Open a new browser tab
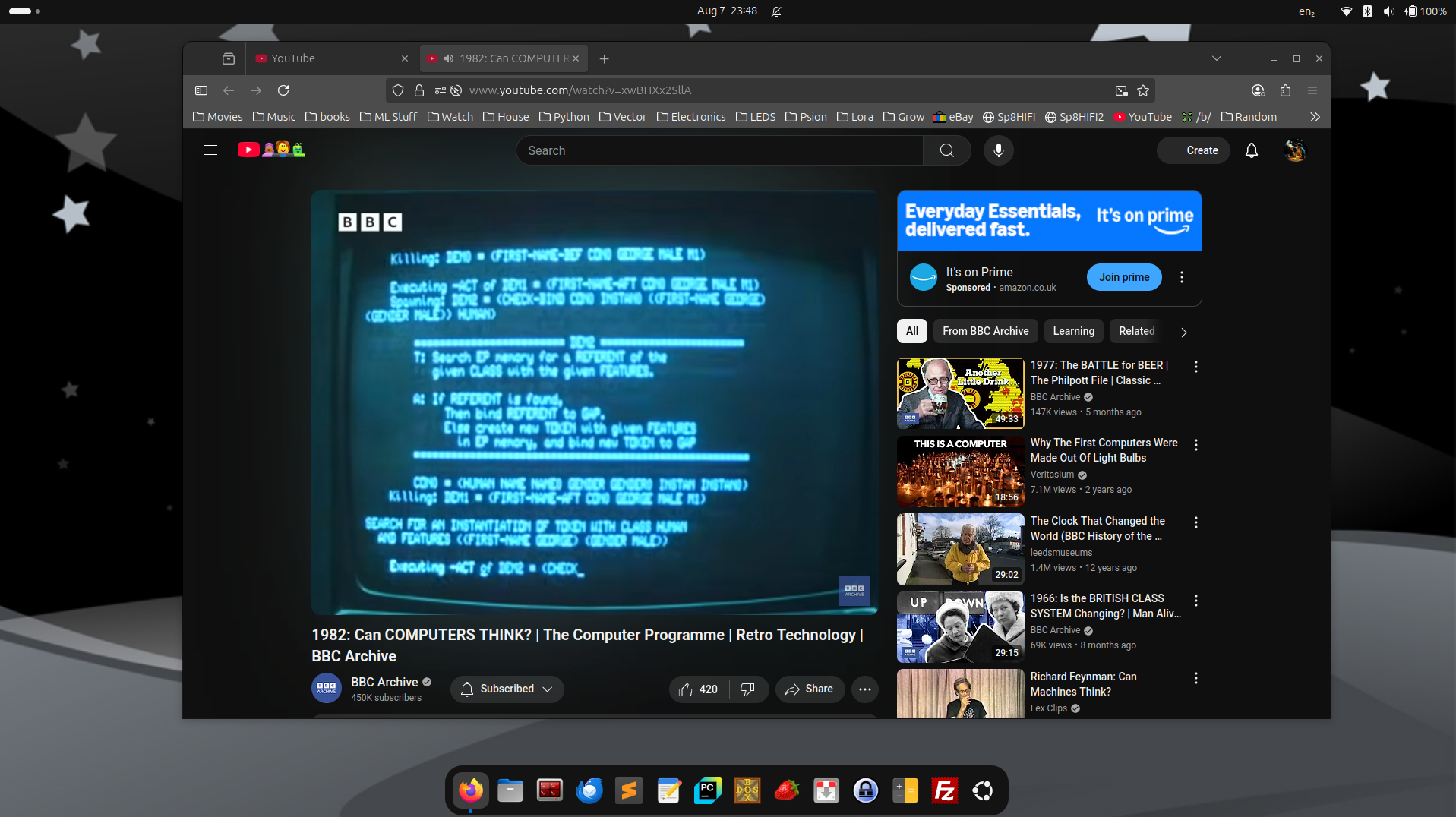The image size is (1456, 817). coord(604,58)
